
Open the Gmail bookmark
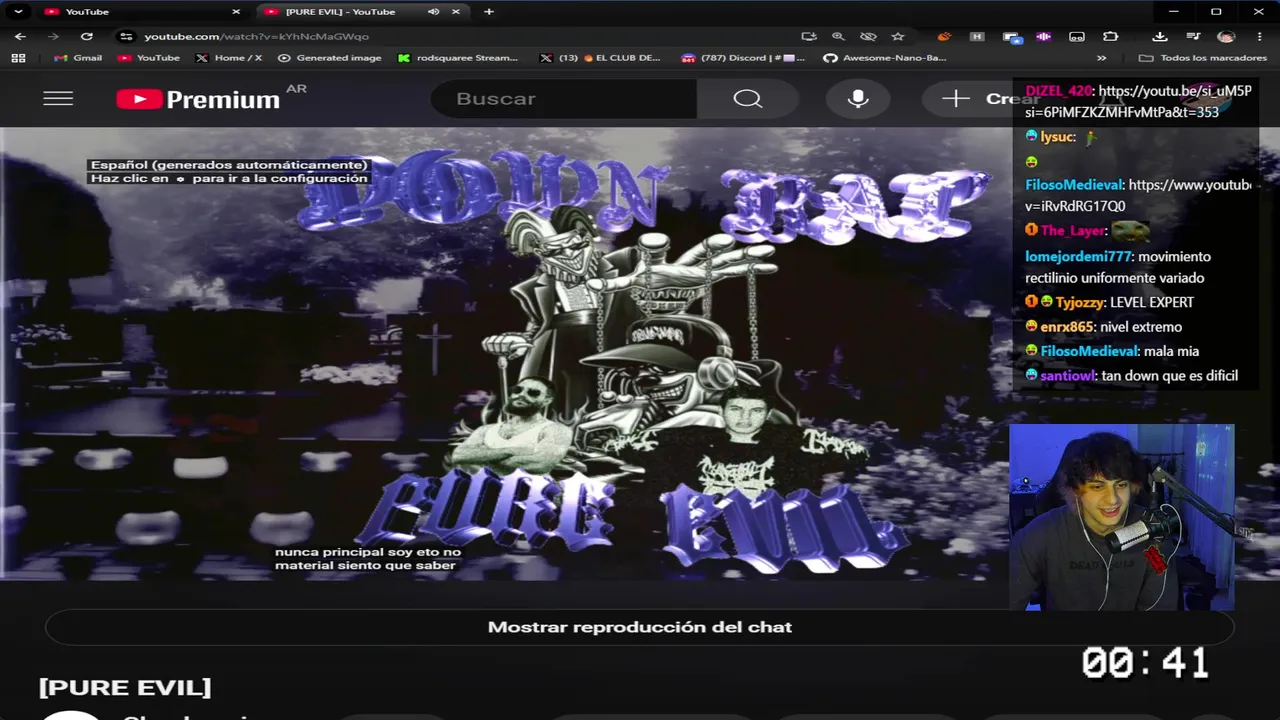point(79,58)
